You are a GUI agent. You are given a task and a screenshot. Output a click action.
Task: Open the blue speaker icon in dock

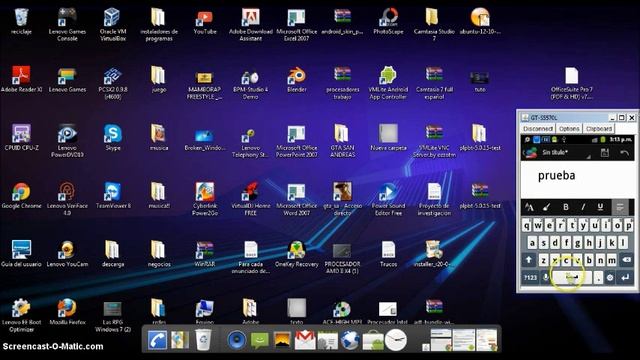coord(237,340)
